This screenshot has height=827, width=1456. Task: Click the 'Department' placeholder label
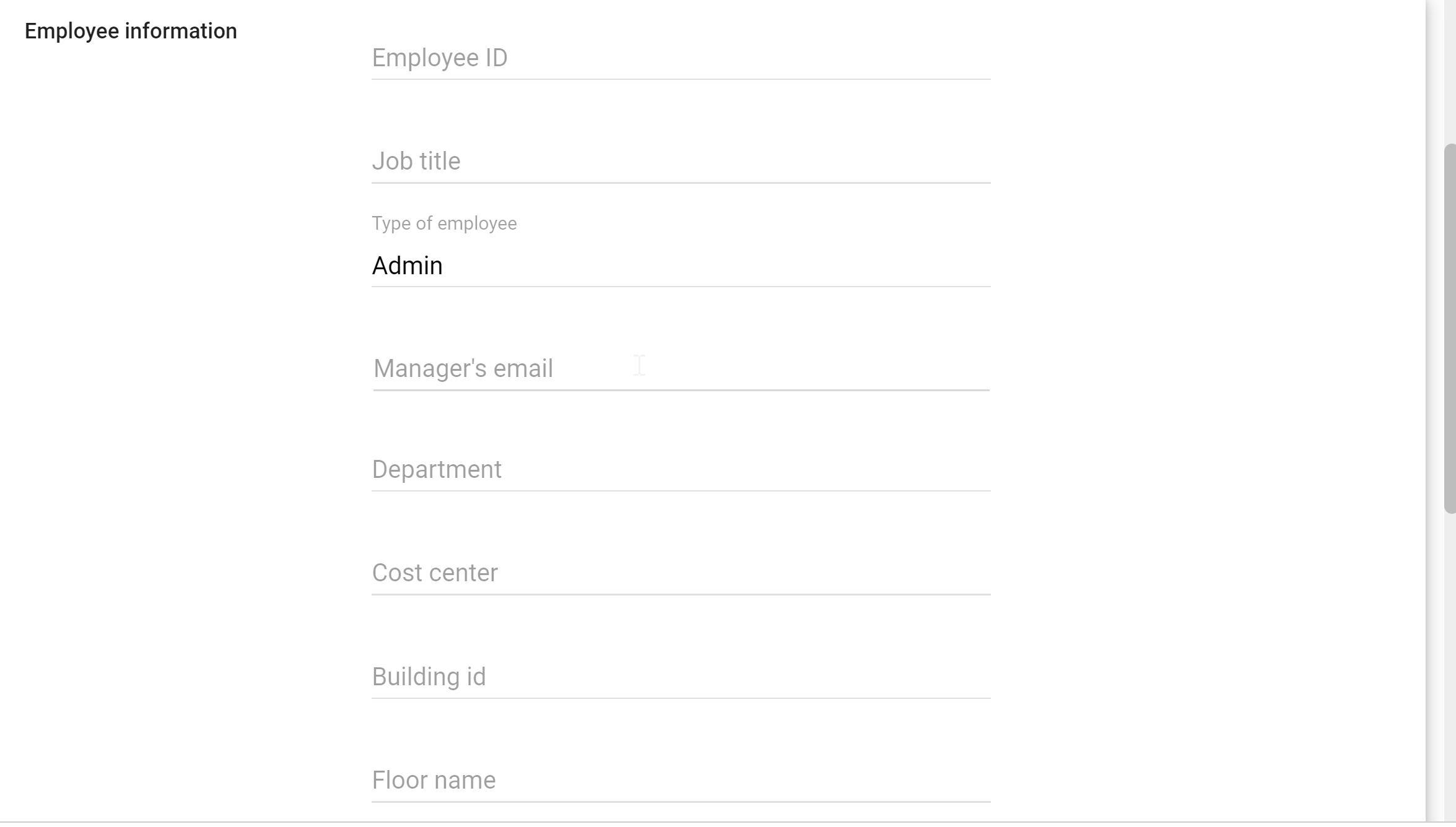click(x=437, y=470)
